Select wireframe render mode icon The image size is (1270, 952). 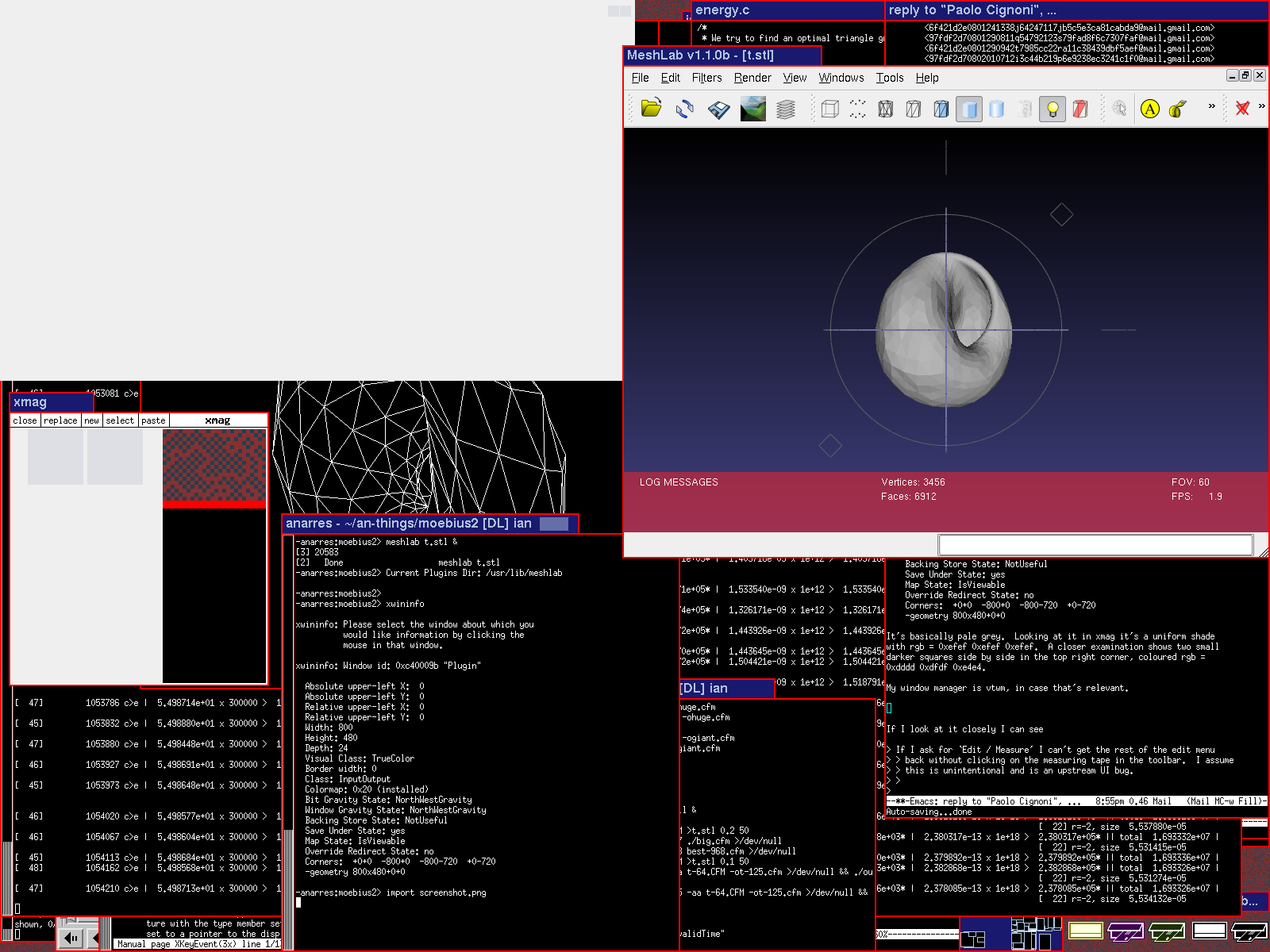886,109
